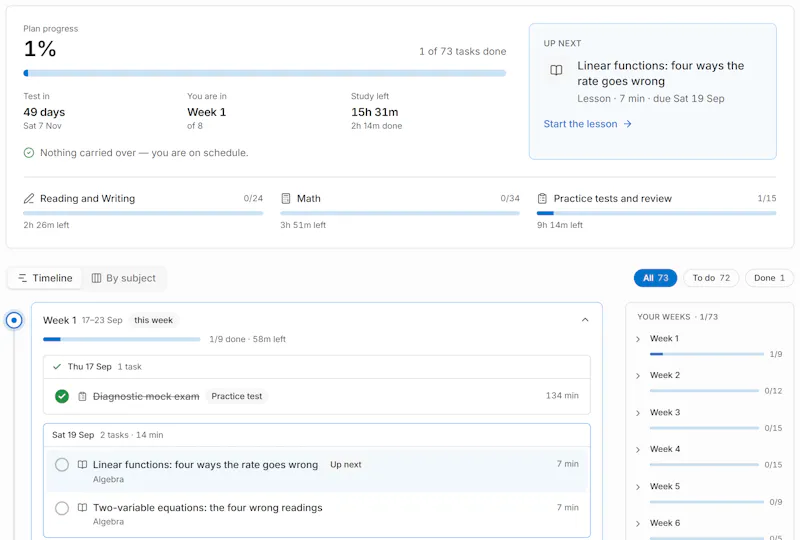Click the checkmark icon beside Thu 17 Sep

coord(57,366)
